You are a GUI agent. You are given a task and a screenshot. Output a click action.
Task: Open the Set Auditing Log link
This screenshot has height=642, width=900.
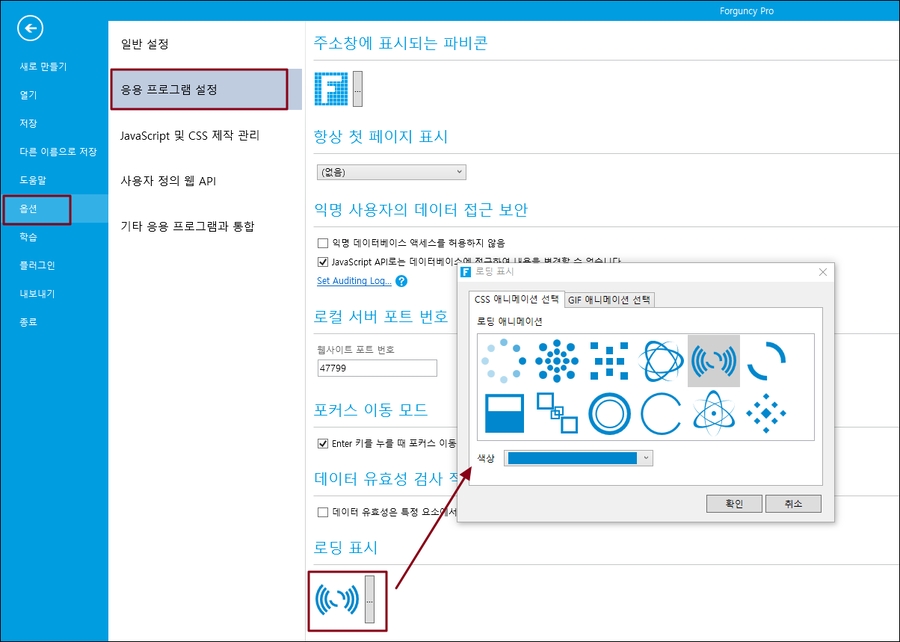[354, 281]
